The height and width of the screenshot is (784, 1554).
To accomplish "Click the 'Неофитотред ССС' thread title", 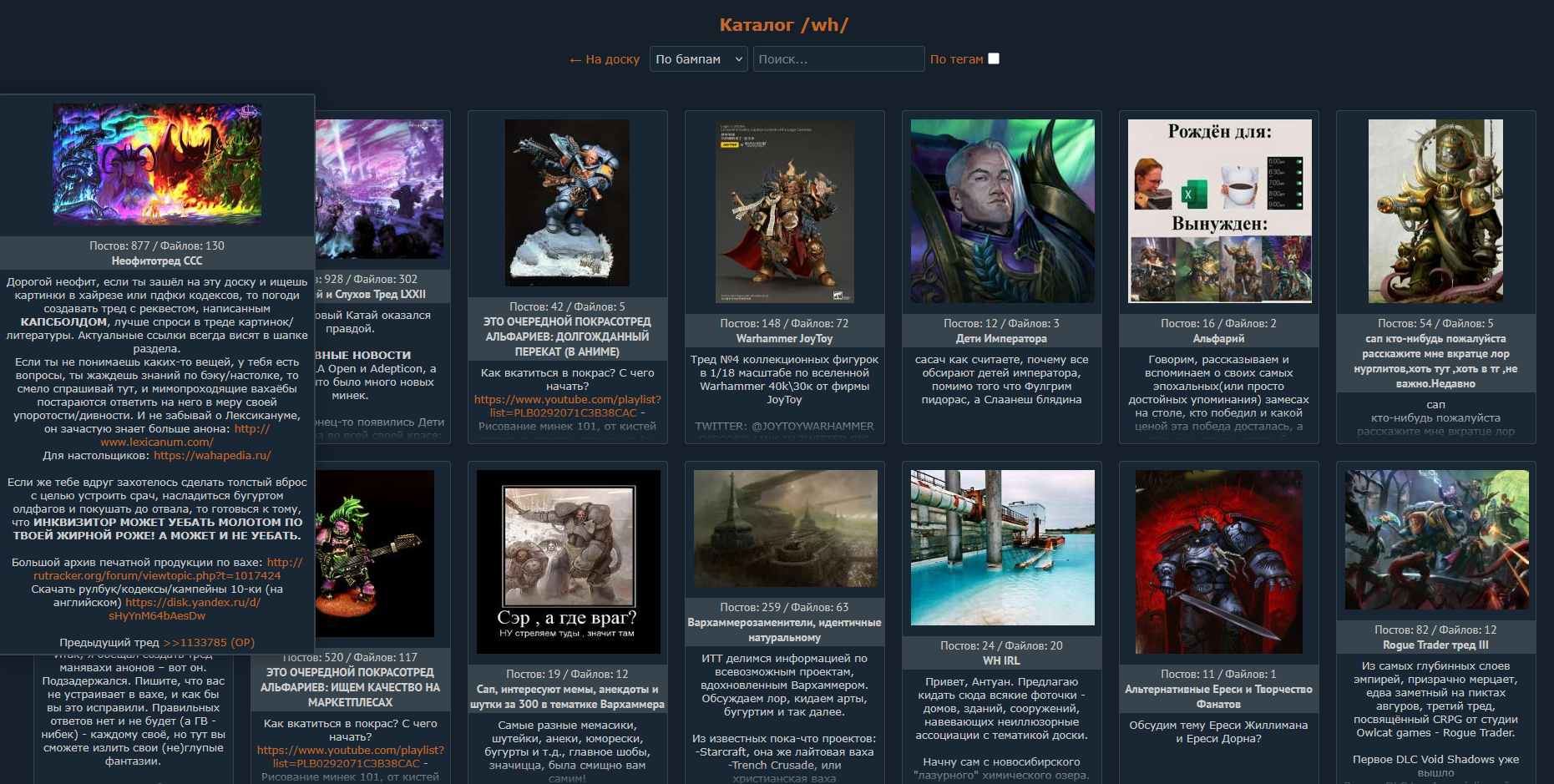I will 157,261.
